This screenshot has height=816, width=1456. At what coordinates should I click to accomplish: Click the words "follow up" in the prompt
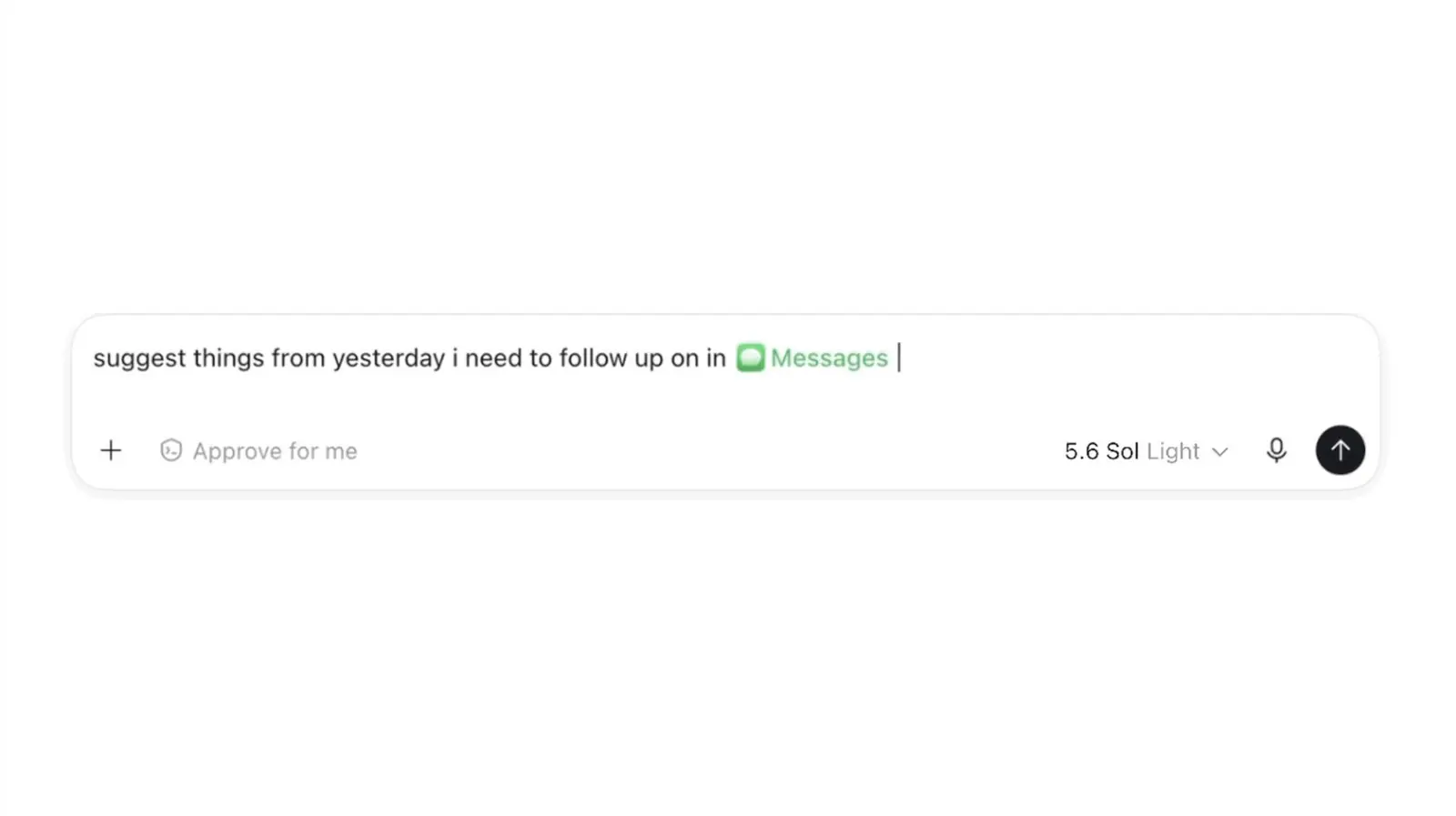tap(611, 358)
